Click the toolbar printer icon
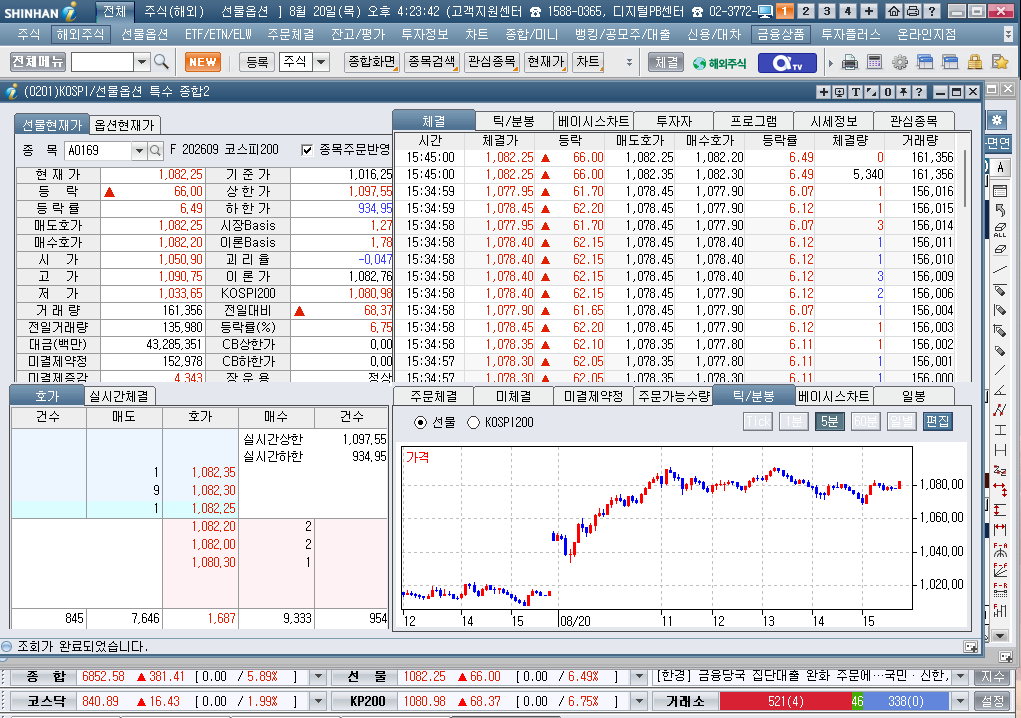The height and width of the screenshot is (718, 1021). (x=850, y=62)
